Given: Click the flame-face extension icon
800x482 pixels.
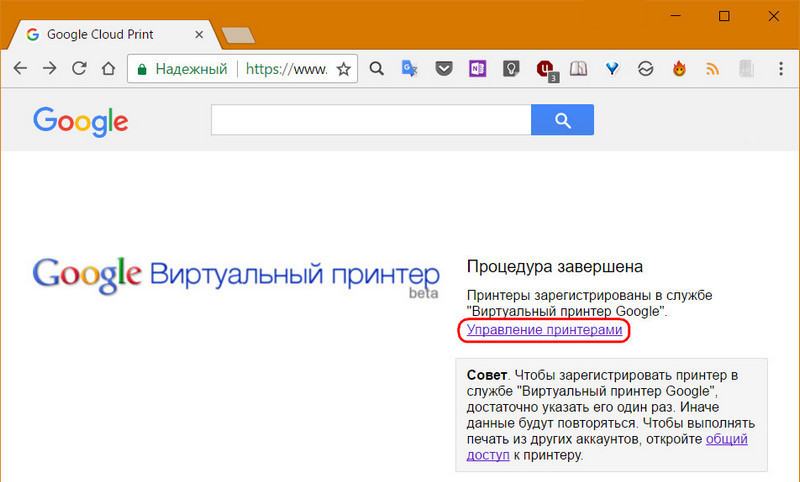Looking at the screenshot, I should point(679,68).
